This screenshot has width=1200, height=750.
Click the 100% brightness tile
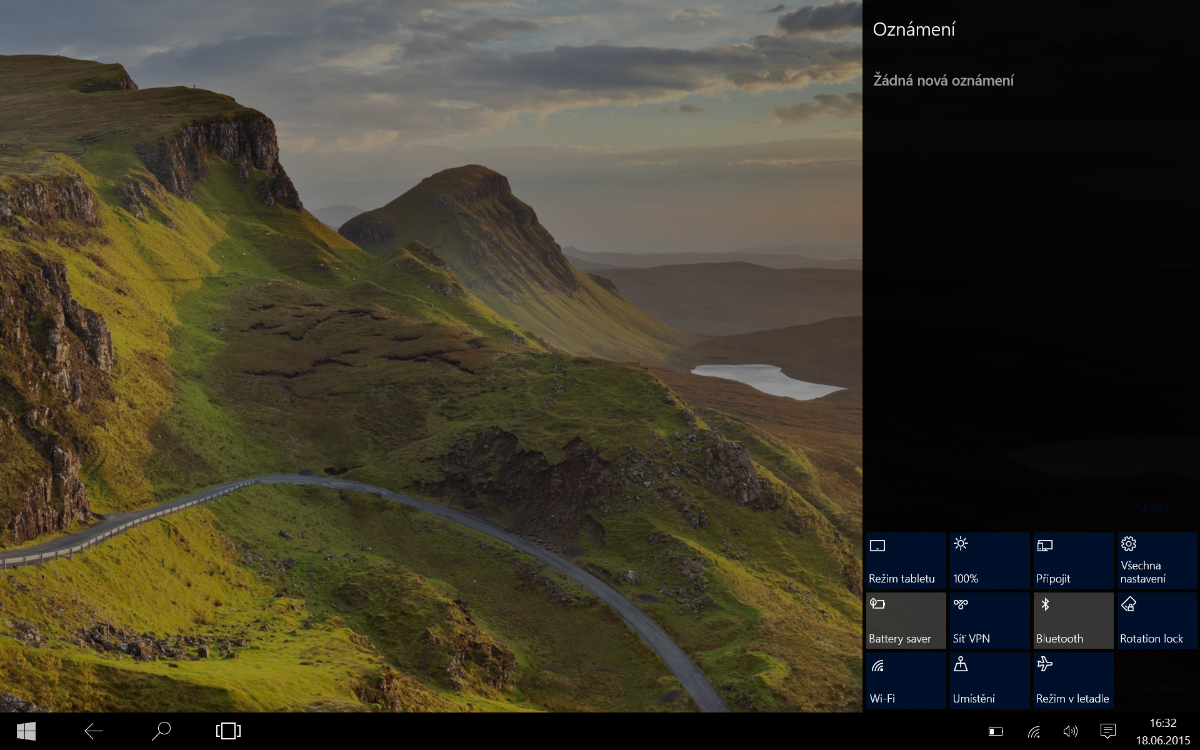pos(989,561)
